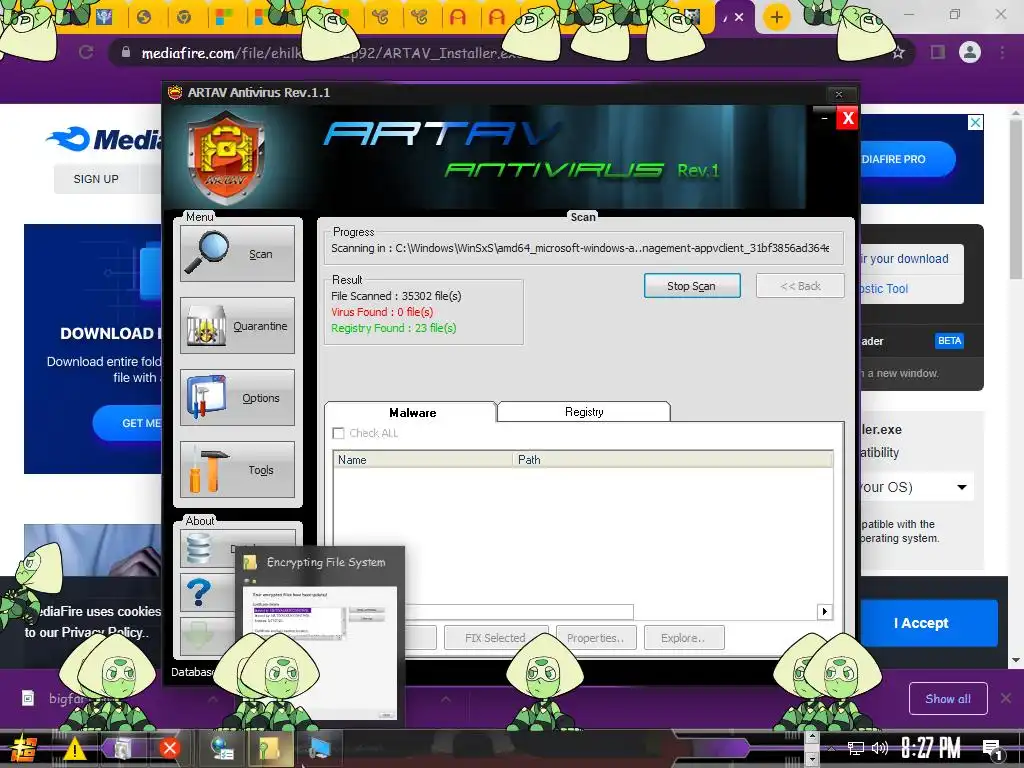
Task: Click the 8:27 PM taskbar clock
Action: 931,748
